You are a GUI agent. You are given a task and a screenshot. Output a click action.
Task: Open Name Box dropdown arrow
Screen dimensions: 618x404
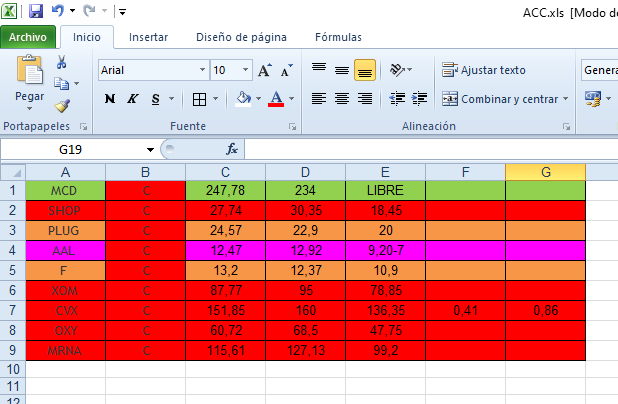(x=150, y=150)
